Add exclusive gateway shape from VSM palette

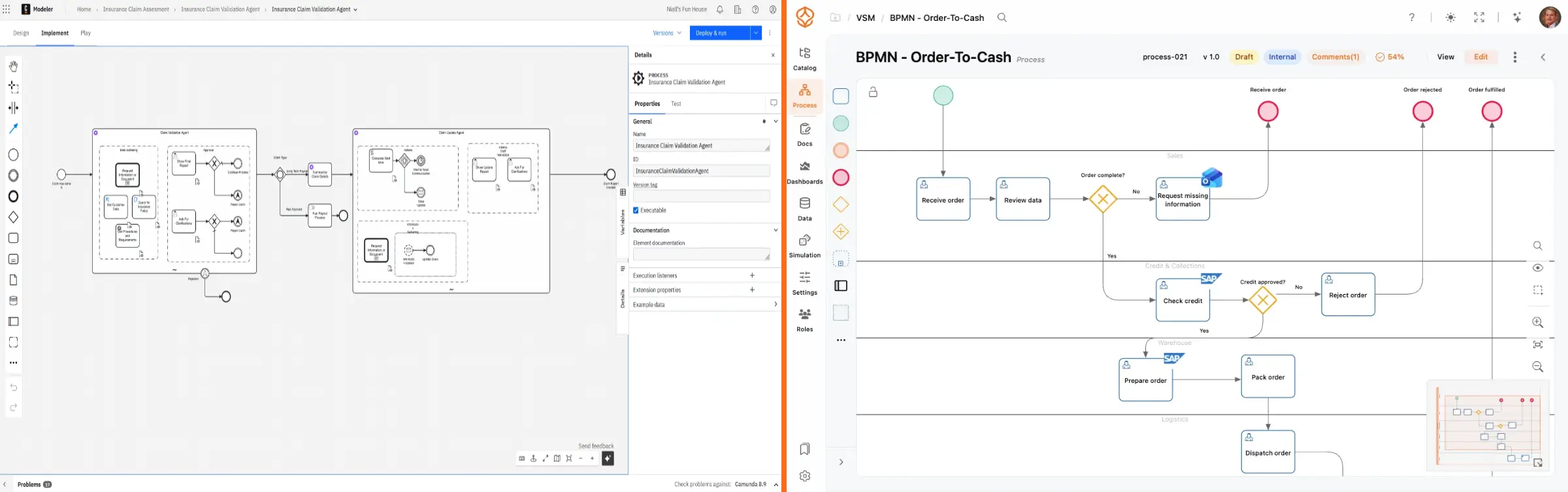point(841,205)
